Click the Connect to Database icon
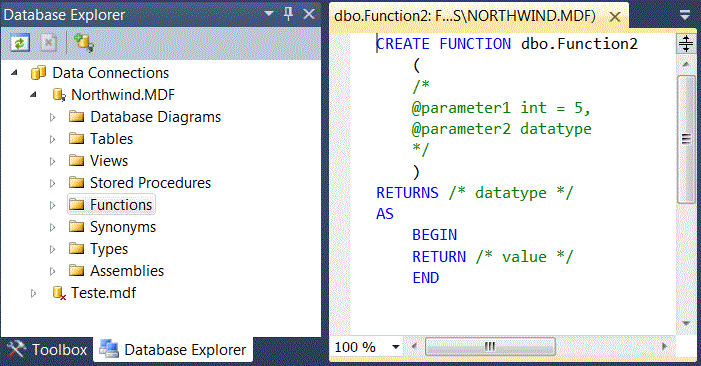Viewport: 701px width, 366px height. (83, 43)
